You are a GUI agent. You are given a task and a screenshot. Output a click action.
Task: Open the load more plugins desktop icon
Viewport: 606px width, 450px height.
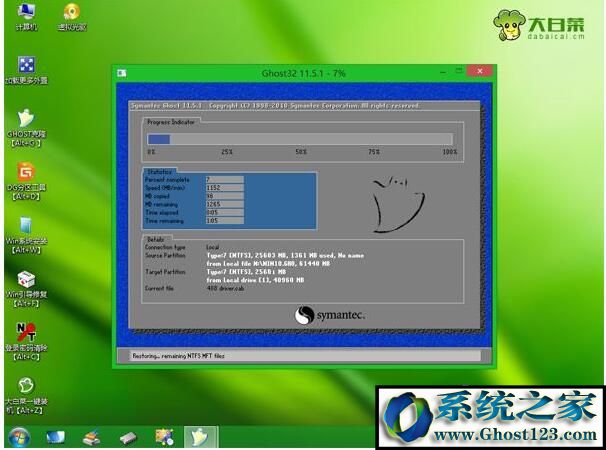coord(26,70)
